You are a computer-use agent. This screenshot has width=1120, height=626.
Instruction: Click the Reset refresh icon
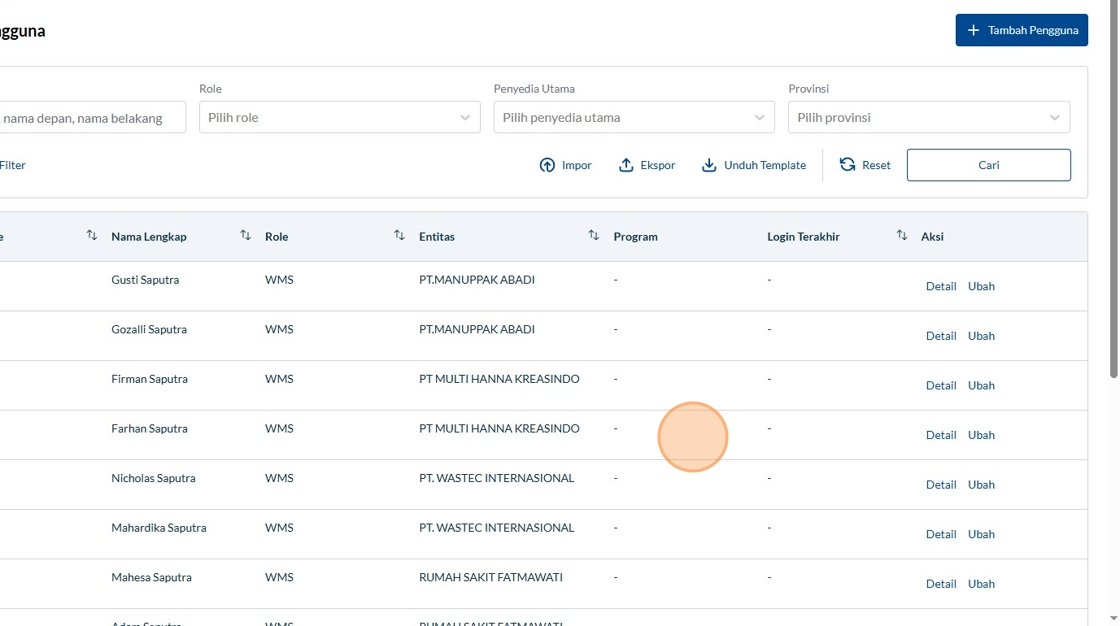pyautogui.click(x=847, y=165)
